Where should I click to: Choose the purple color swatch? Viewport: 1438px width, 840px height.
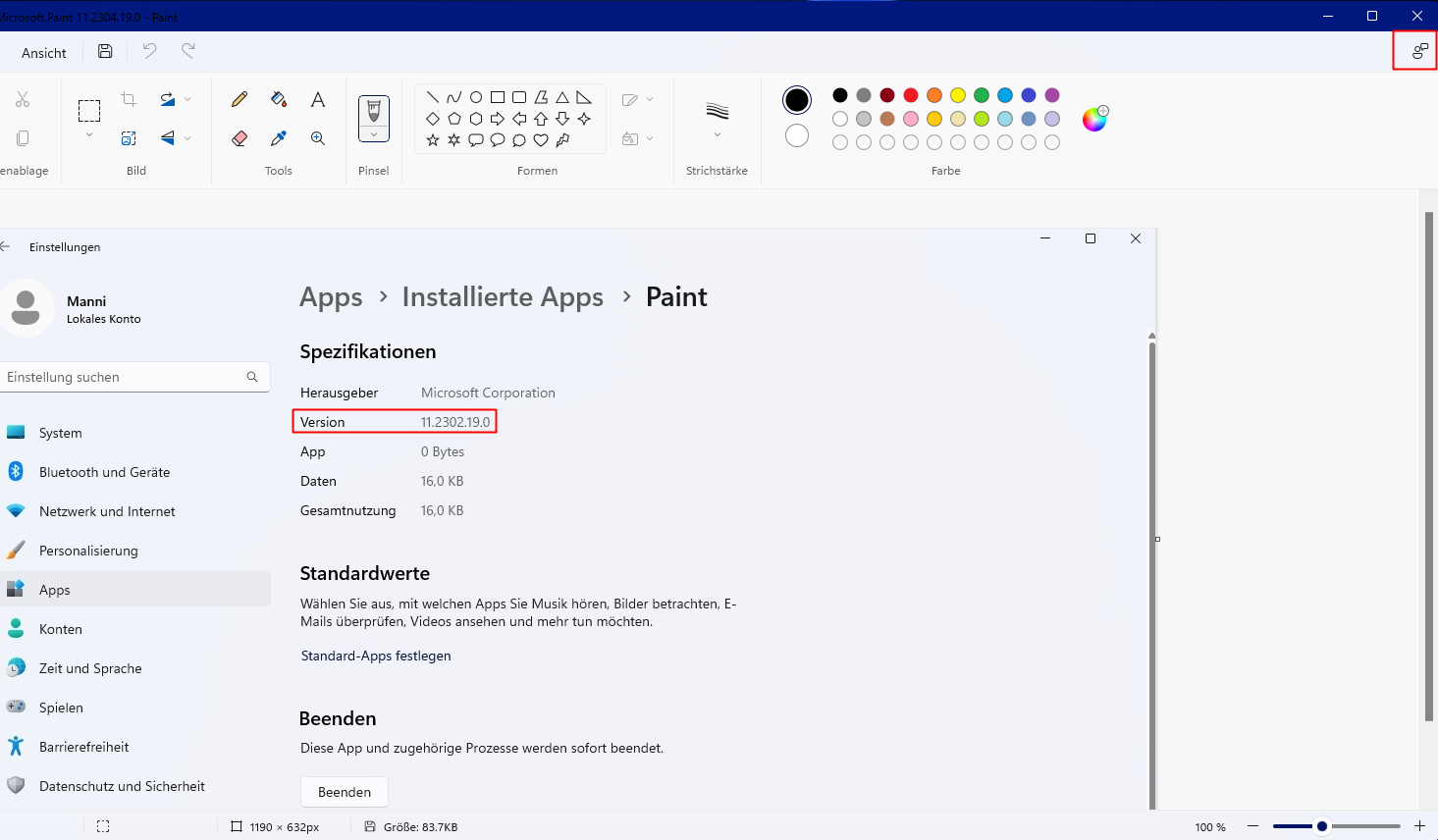[x=1052, y=95]
